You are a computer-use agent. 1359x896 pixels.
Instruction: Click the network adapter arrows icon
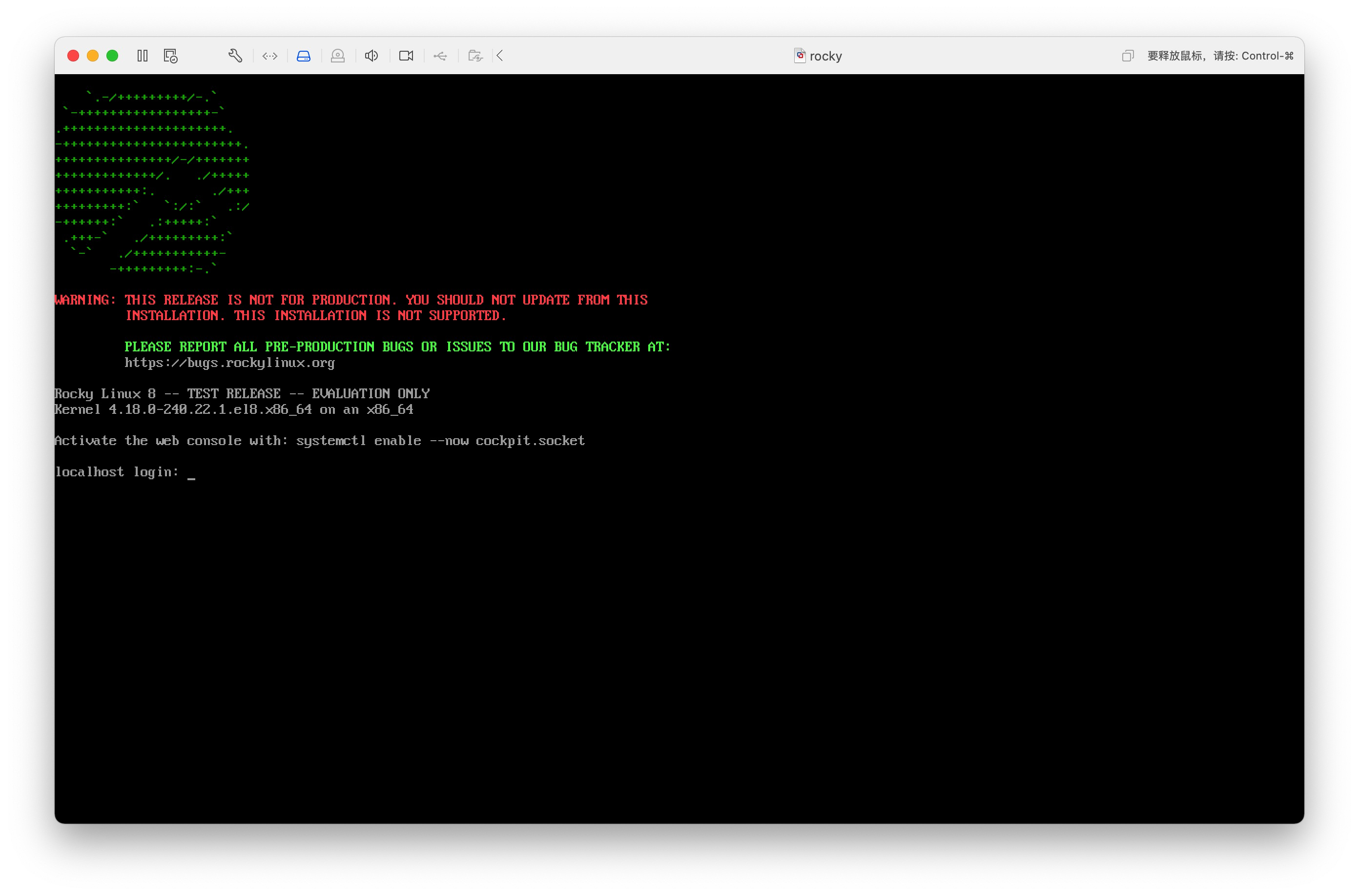click(x=270, y=56)
